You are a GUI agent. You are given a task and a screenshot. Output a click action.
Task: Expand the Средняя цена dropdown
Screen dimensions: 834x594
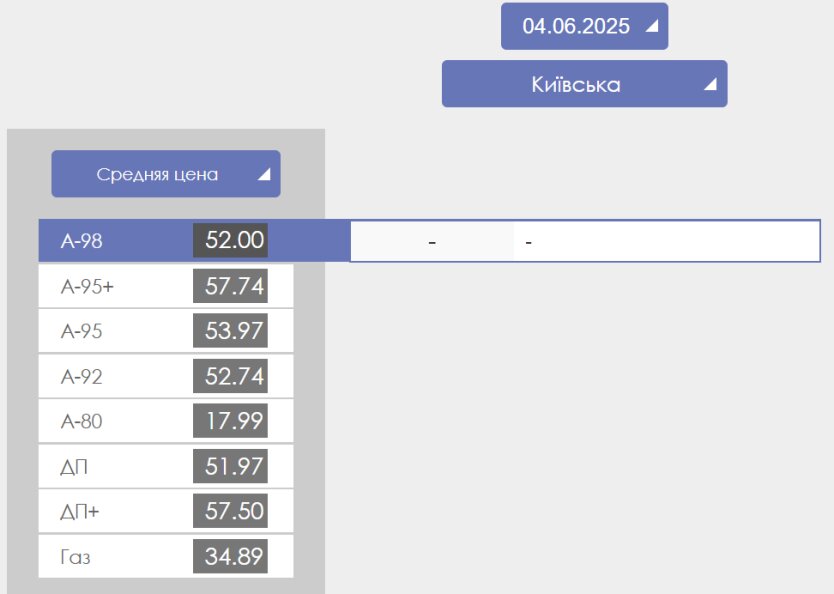(x=166, y=174)
